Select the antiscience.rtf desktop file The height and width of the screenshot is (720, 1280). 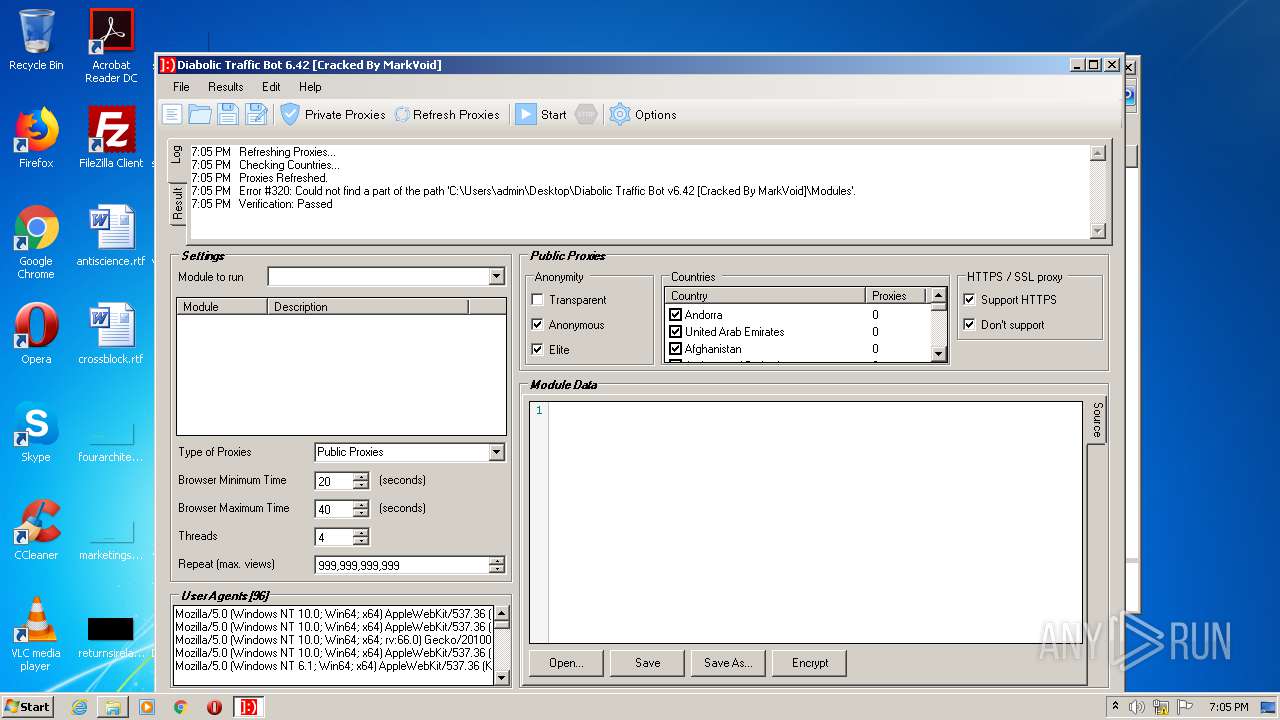tap(111, 236)
